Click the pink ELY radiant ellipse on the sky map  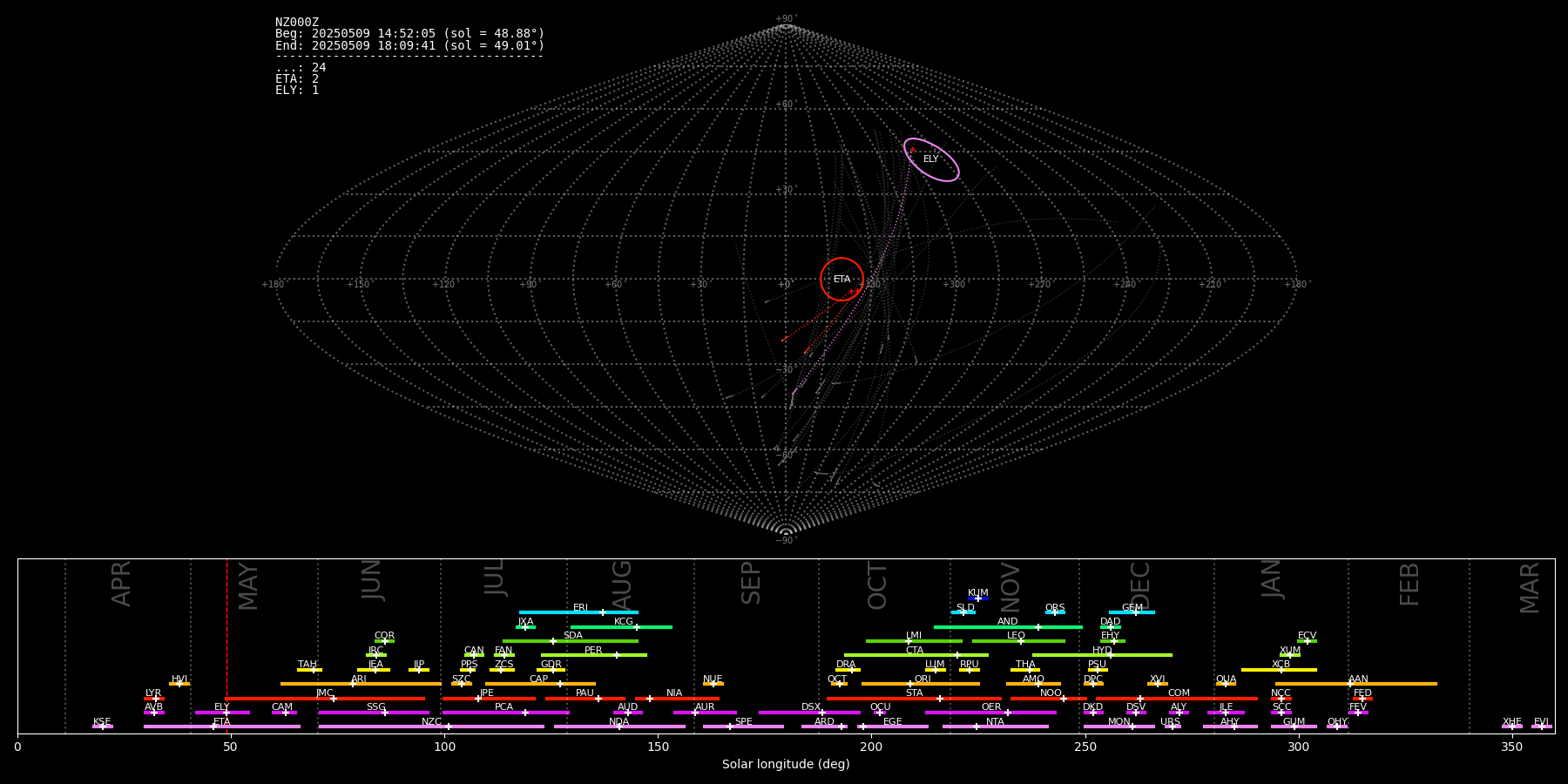tap(931, 159)
